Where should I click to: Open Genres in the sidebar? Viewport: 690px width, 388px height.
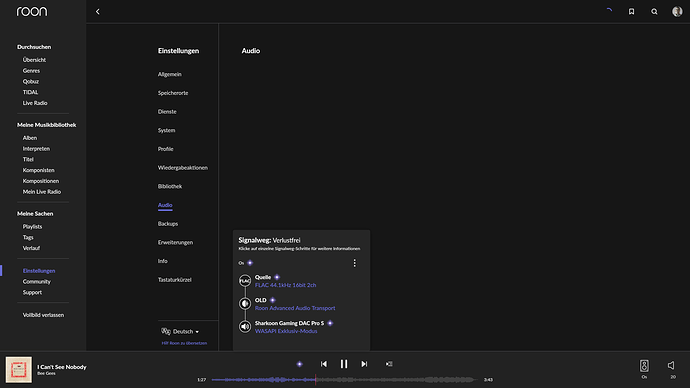(x=31, y=70)
